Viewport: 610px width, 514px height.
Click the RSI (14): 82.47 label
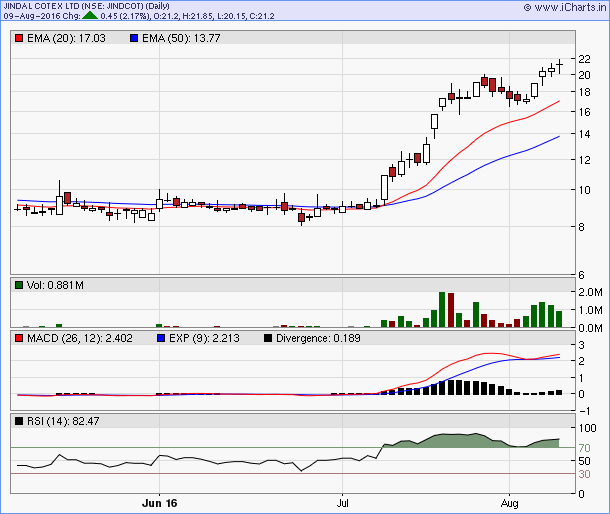pos(63,421)
